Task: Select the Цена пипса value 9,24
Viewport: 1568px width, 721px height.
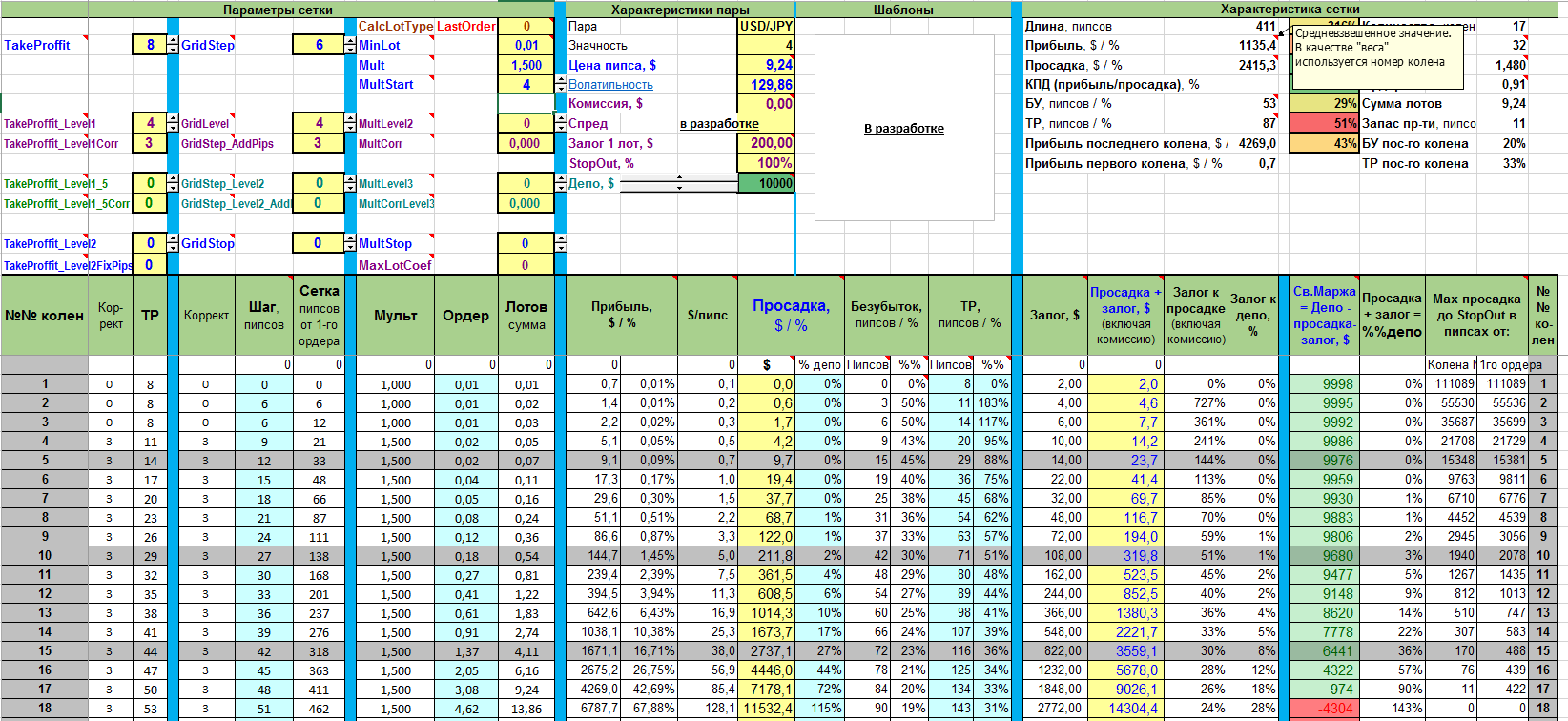Action: pyautogui.click(x=766, y=65)
